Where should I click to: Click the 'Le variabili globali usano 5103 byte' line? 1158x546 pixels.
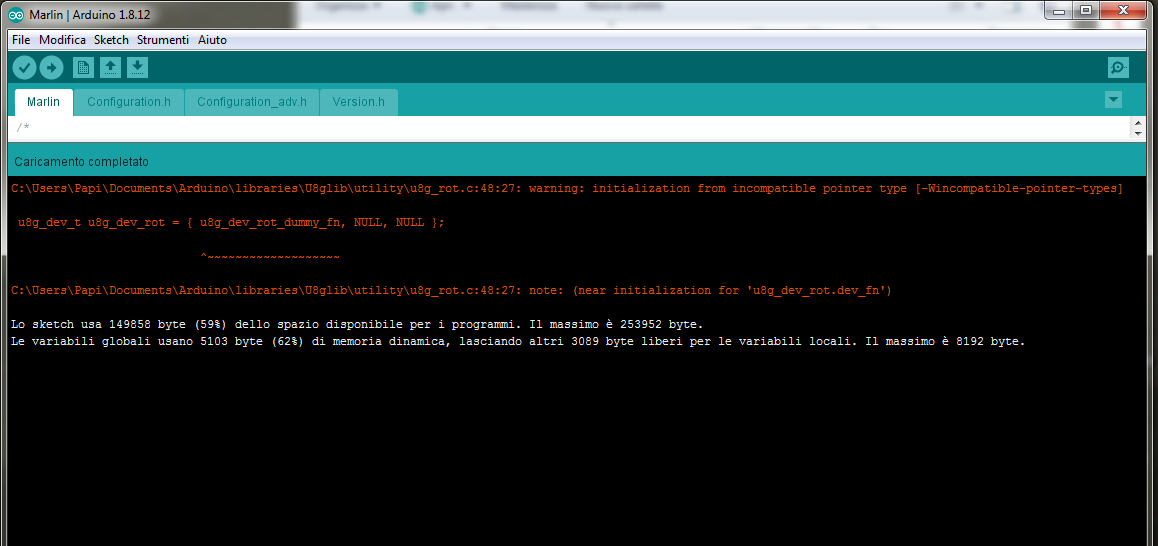[x=518, y=342]
